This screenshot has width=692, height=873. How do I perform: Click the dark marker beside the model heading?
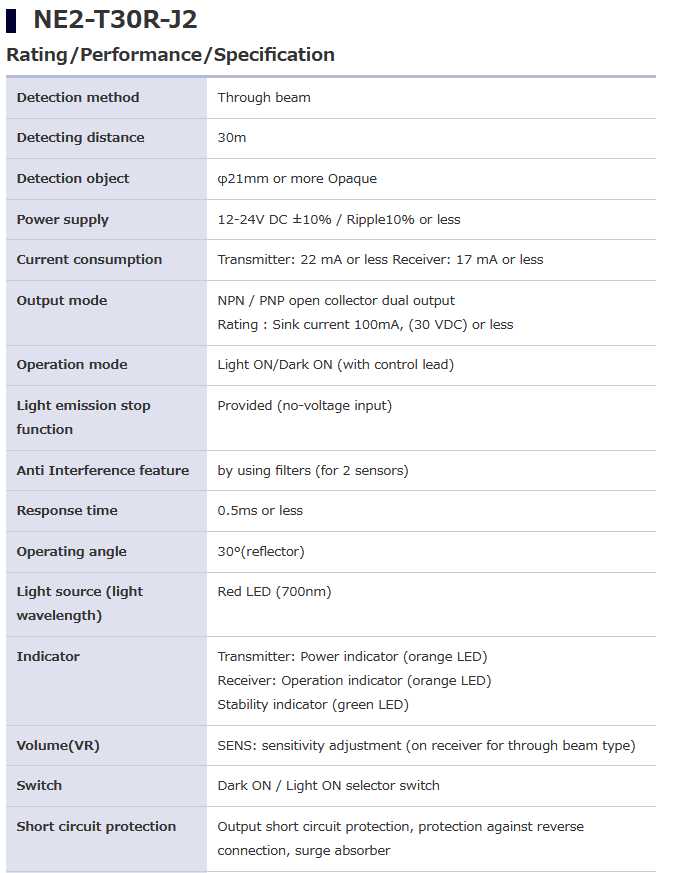[x=12, y=19]
